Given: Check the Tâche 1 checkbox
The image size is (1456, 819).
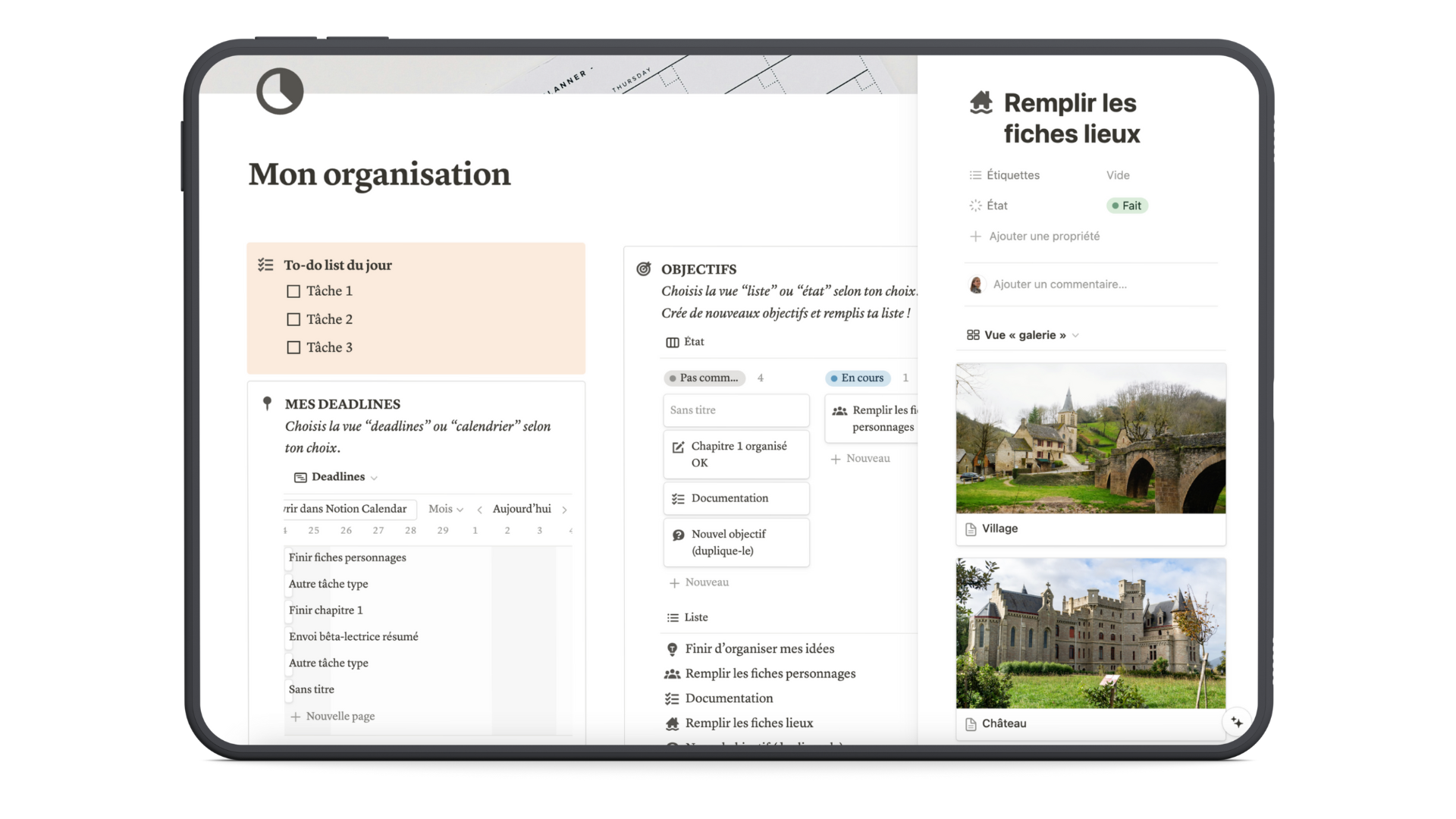Looking at the screenshot, I should click(293, 291).
